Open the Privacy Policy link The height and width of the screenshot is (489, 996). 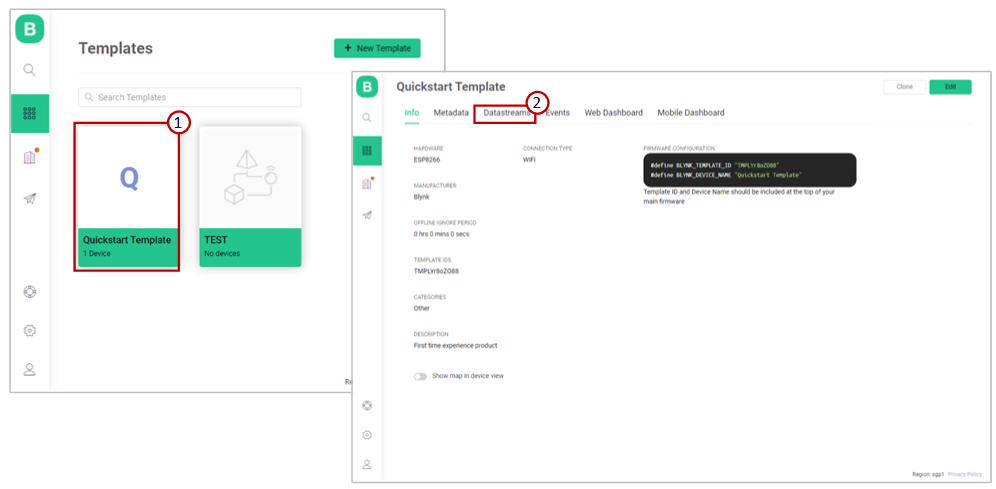(965, 474)
